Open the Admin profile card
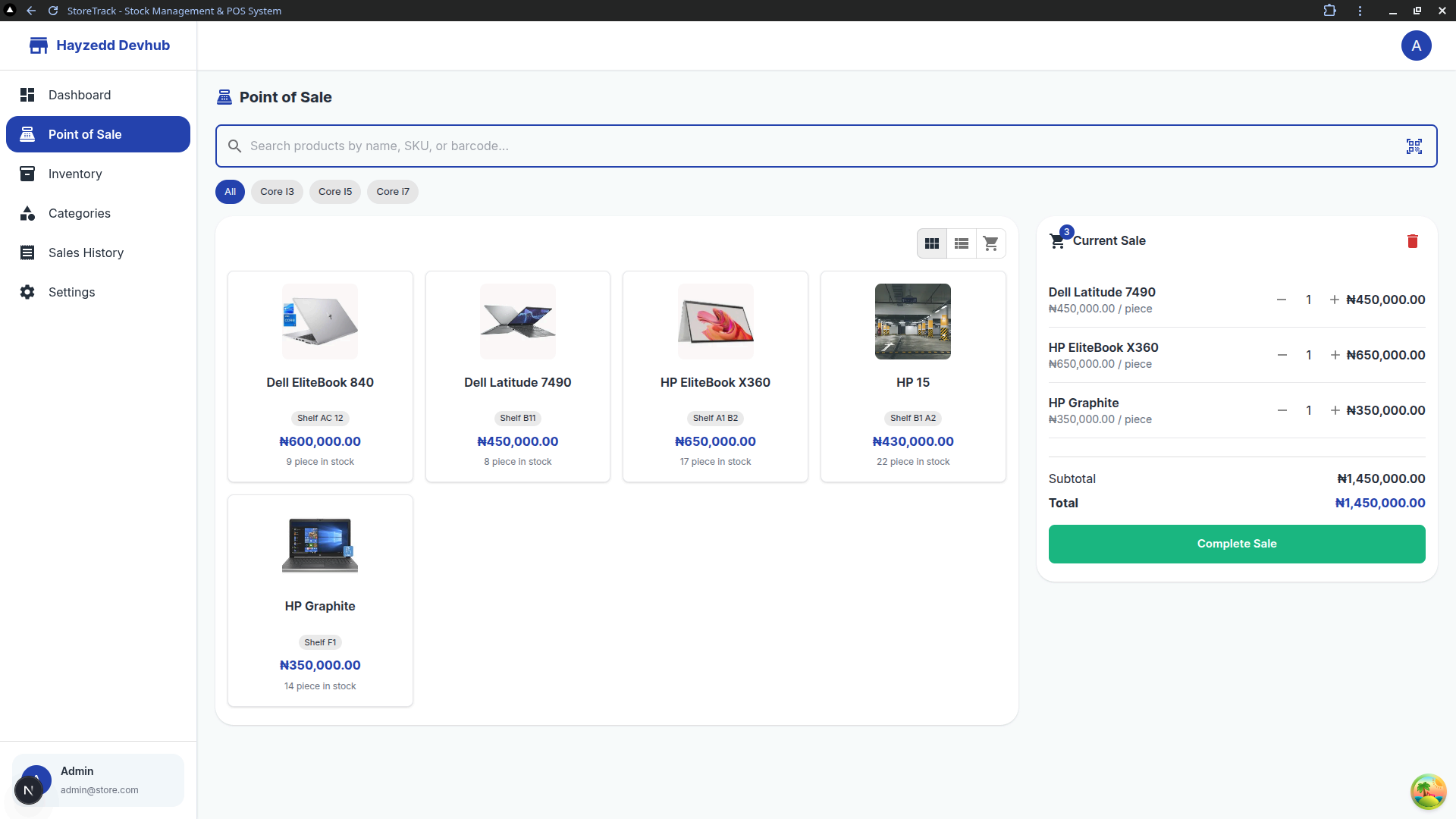The image size is (1456, 819). click(x=98, y=780)
